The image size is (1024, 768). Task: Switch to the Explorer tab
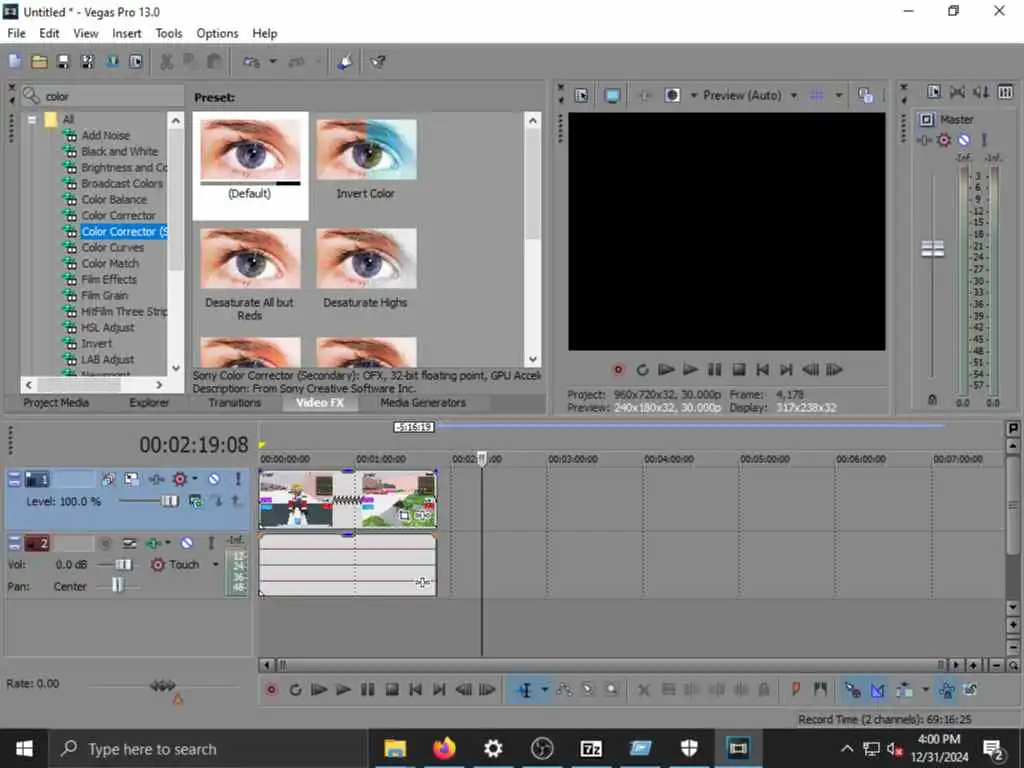click(x=149, y=403)
